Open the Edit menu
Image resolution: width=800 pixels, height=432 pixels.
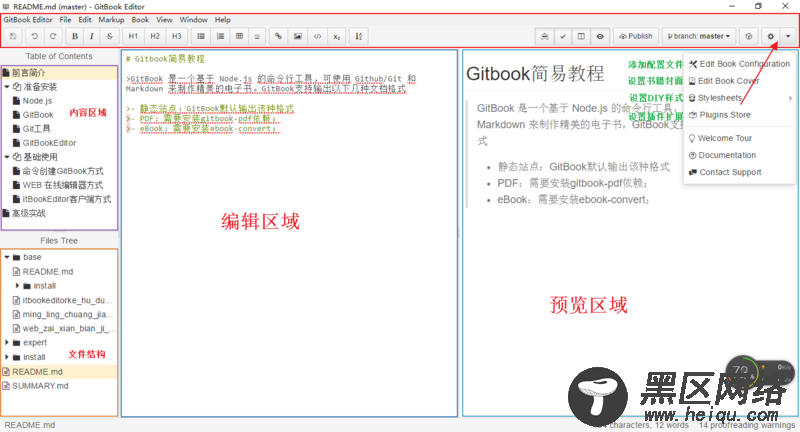(x=85, y=19)
